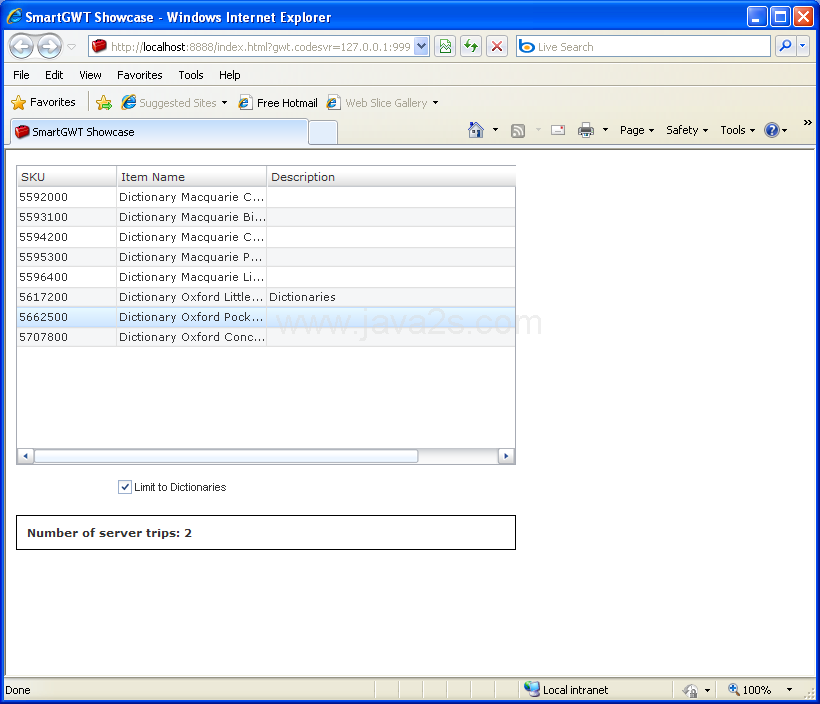This screenshot has height=704, width=820.
Task: Click the red page icon beside URL
Action: [x=99, y=47]
